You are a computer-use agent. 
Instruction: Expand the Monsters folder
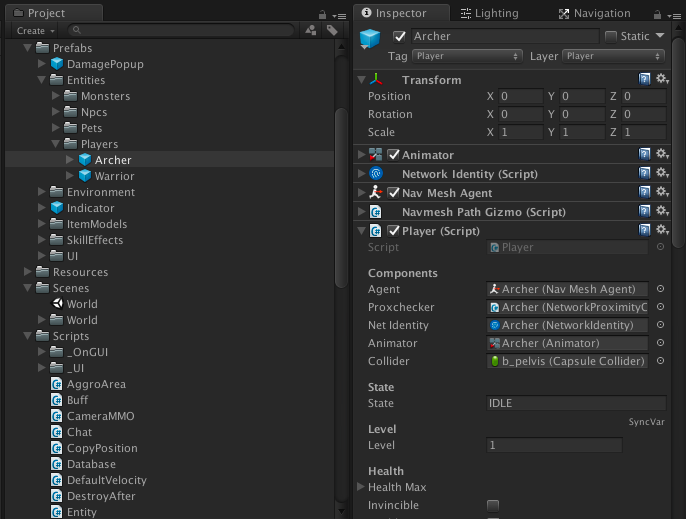pos(55,96)
